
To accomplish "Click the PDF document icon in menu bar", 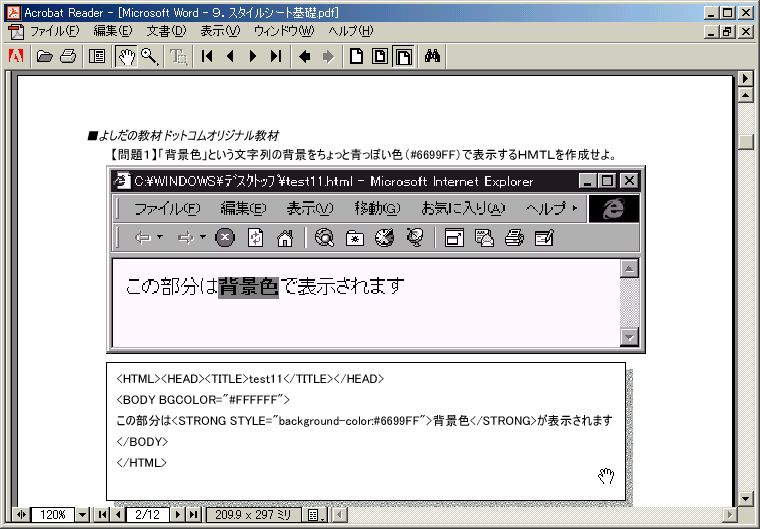I will coord(16,32).
